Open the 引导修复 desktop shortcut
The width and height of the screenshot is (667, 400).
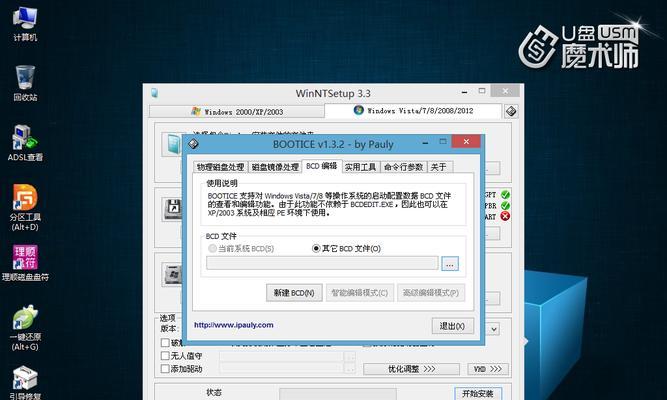25,382
